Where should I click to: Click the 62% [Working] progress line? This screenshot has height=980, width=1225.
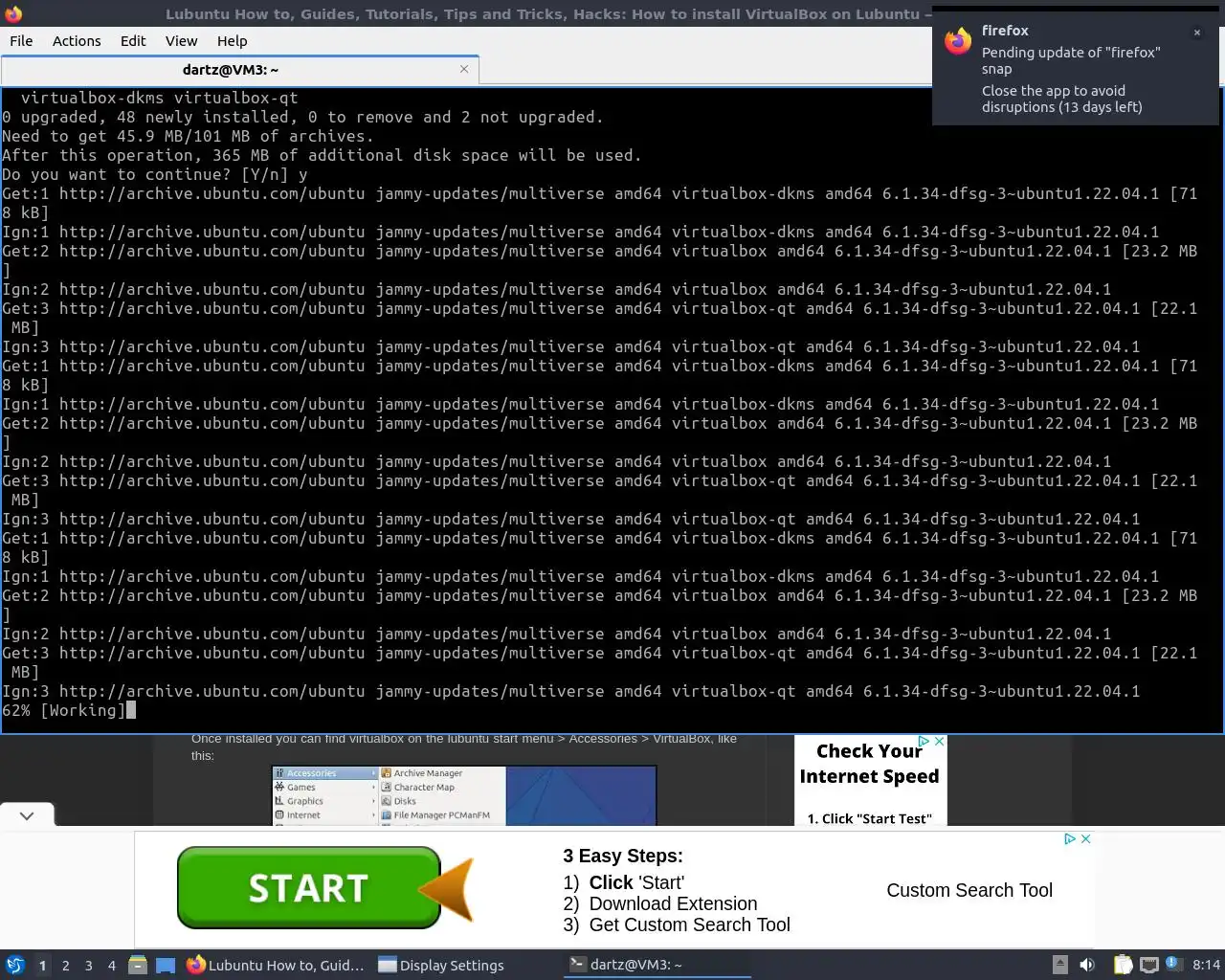point(64,710)
